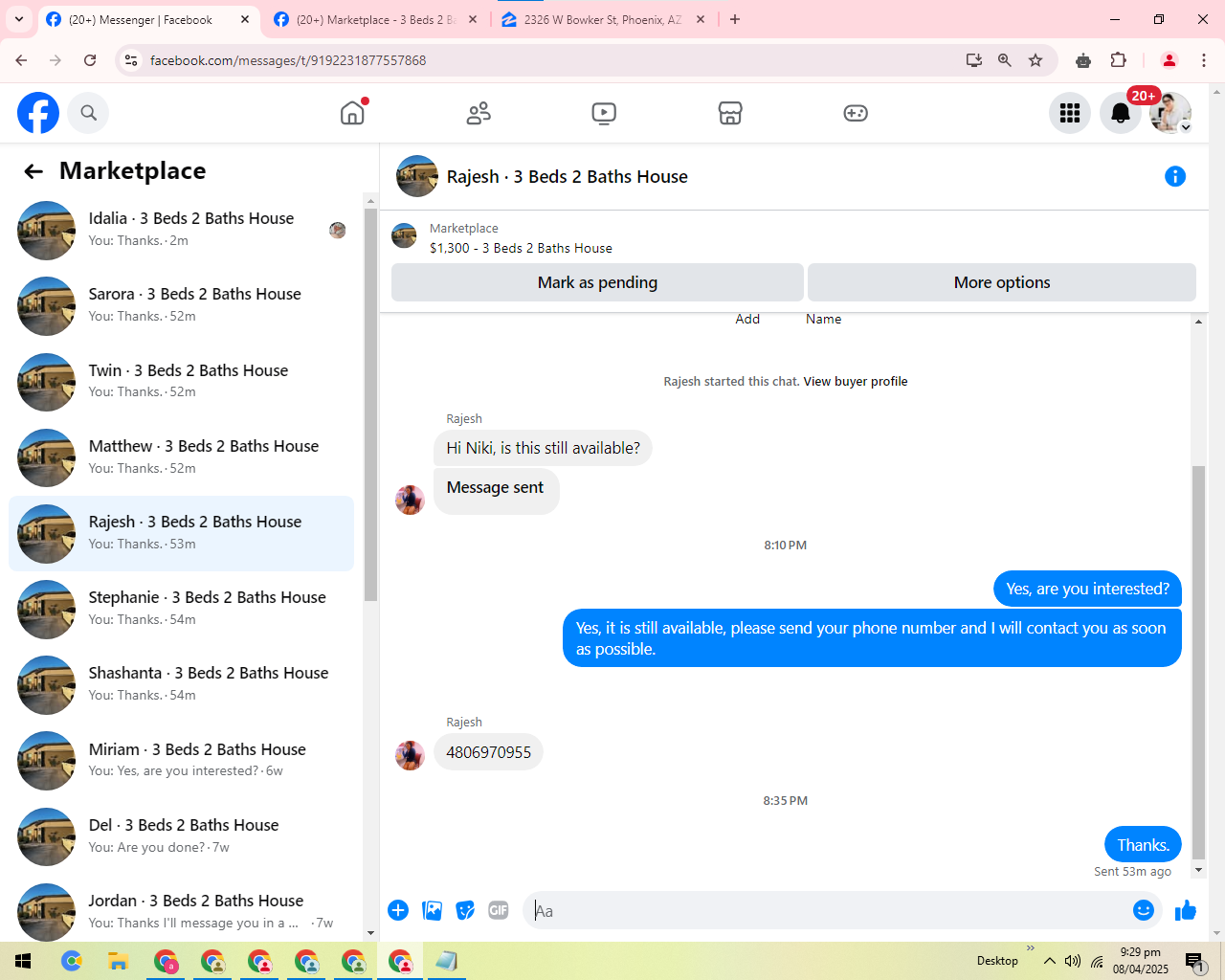The height and width of the screenshot is (980, 1225).
Task: Click the 'Thanks.' sent message bubble
Action: (x=1143, y=845)
